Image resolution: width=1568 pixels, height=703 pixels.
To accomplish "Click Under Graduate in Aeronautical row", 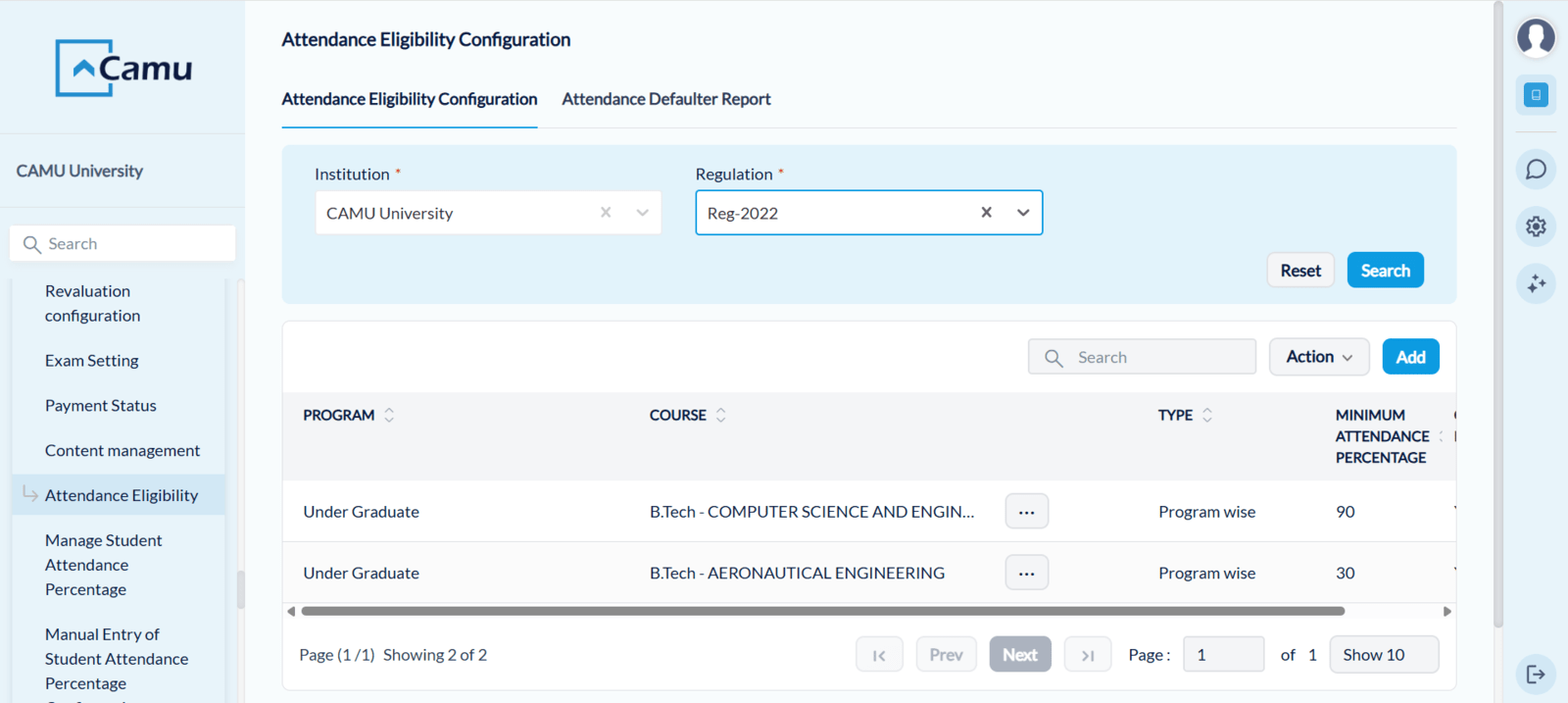I will click(x=362, y=574).
